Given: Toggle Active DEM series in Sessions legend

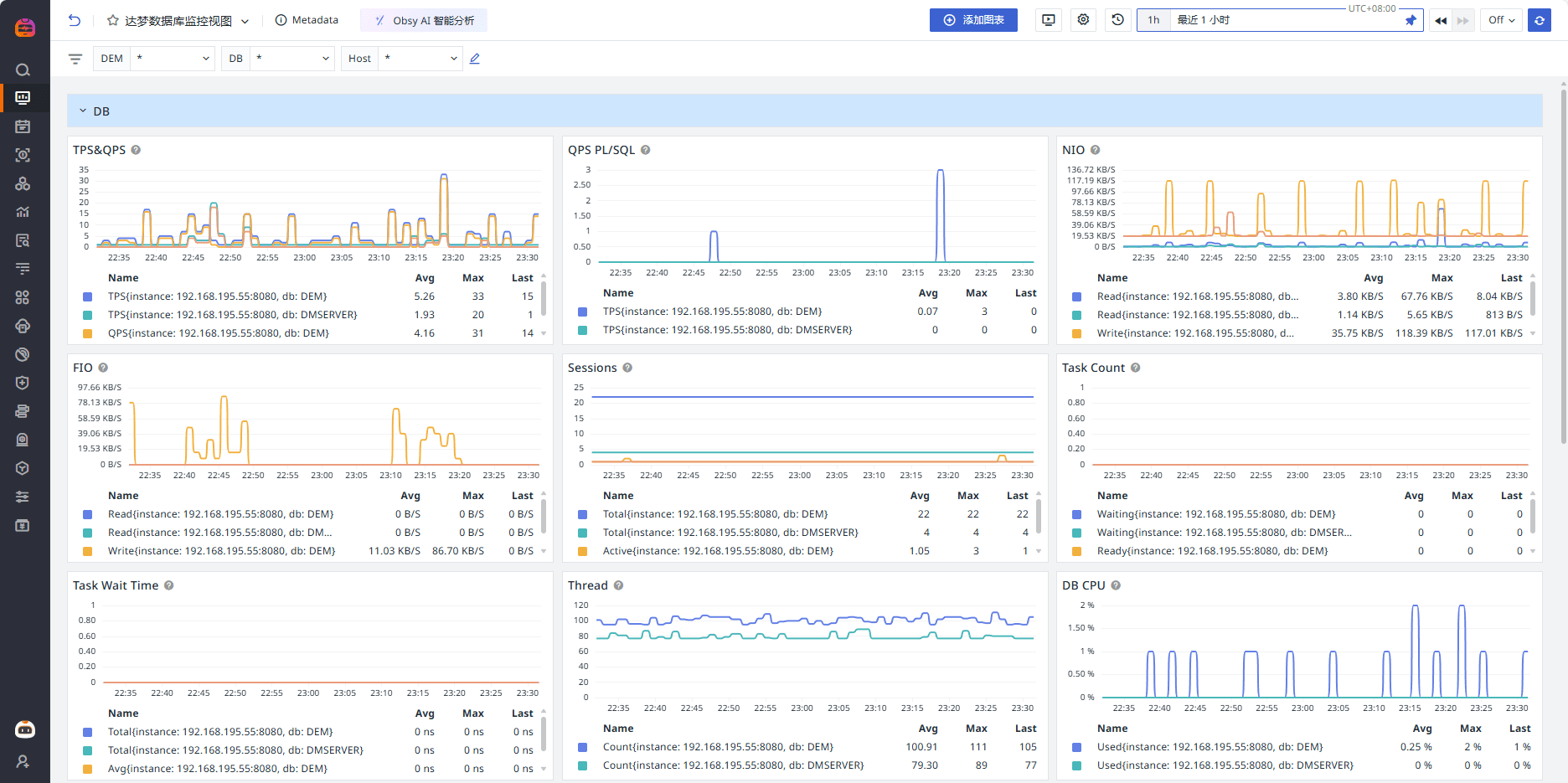Looking at the screenshot, I should pyautogui.click(x=718, y=551).
